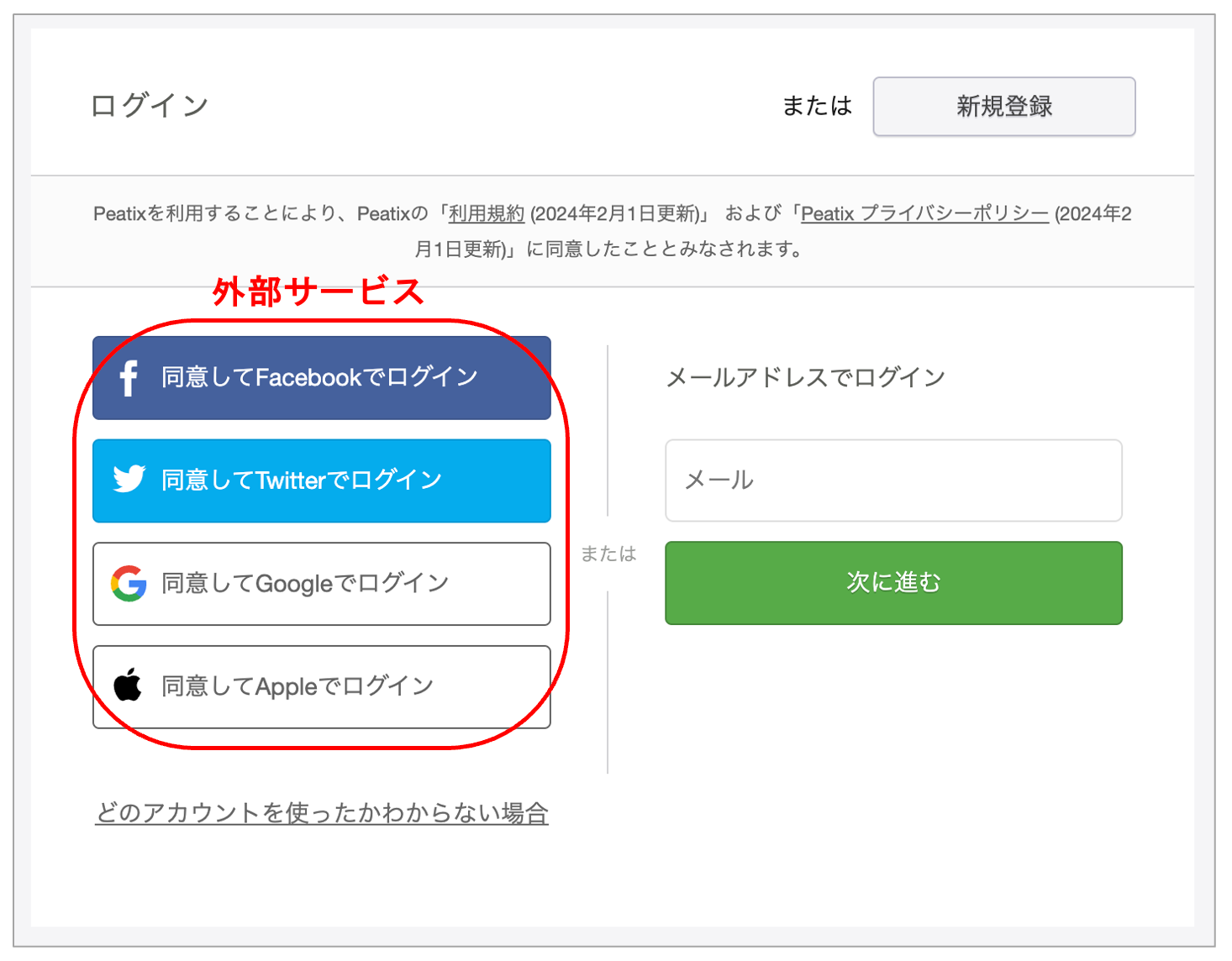Click the メールアドレスでログイン heading text

(x=806, y=377)
